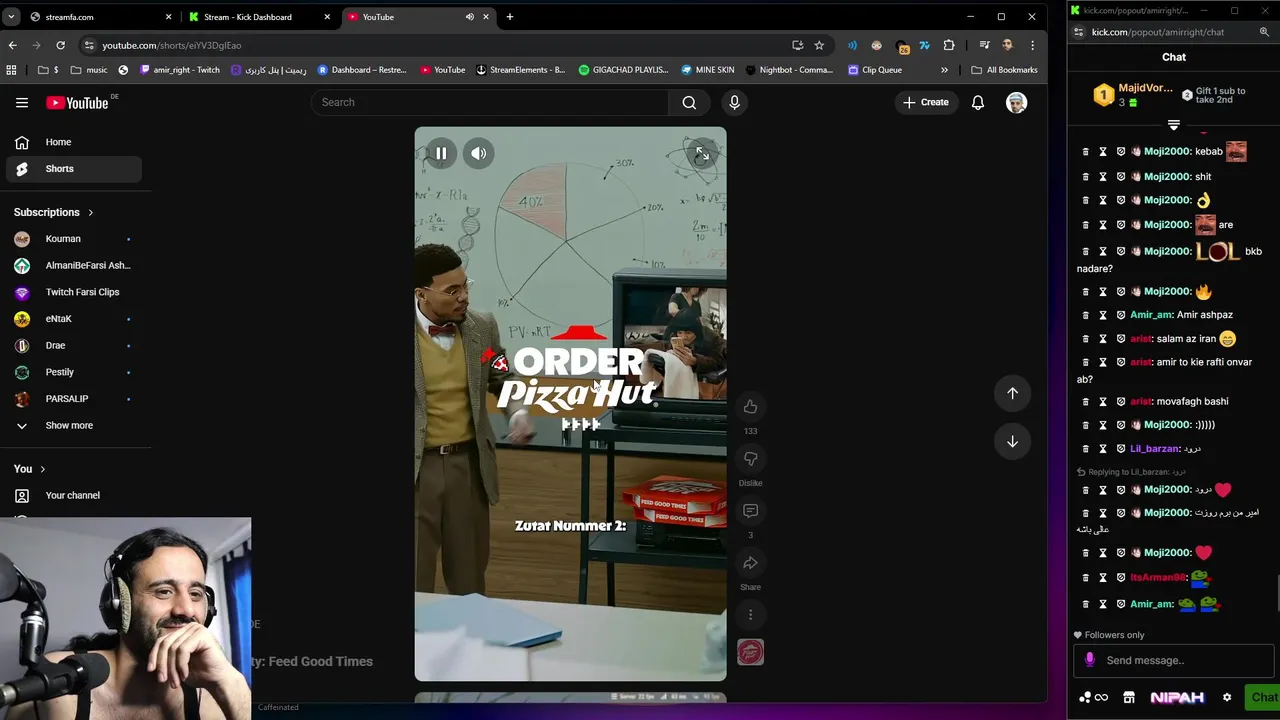Go to Home in the YouTube sidebar
The width and height of the screenshot is (1280, 720).
[x=74, y=142]
